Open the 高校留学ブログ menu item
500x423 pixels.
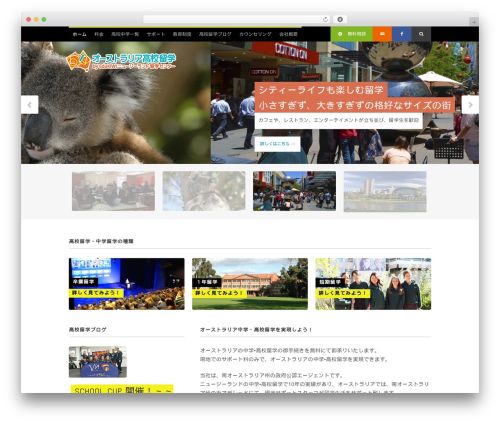[215, 34]
